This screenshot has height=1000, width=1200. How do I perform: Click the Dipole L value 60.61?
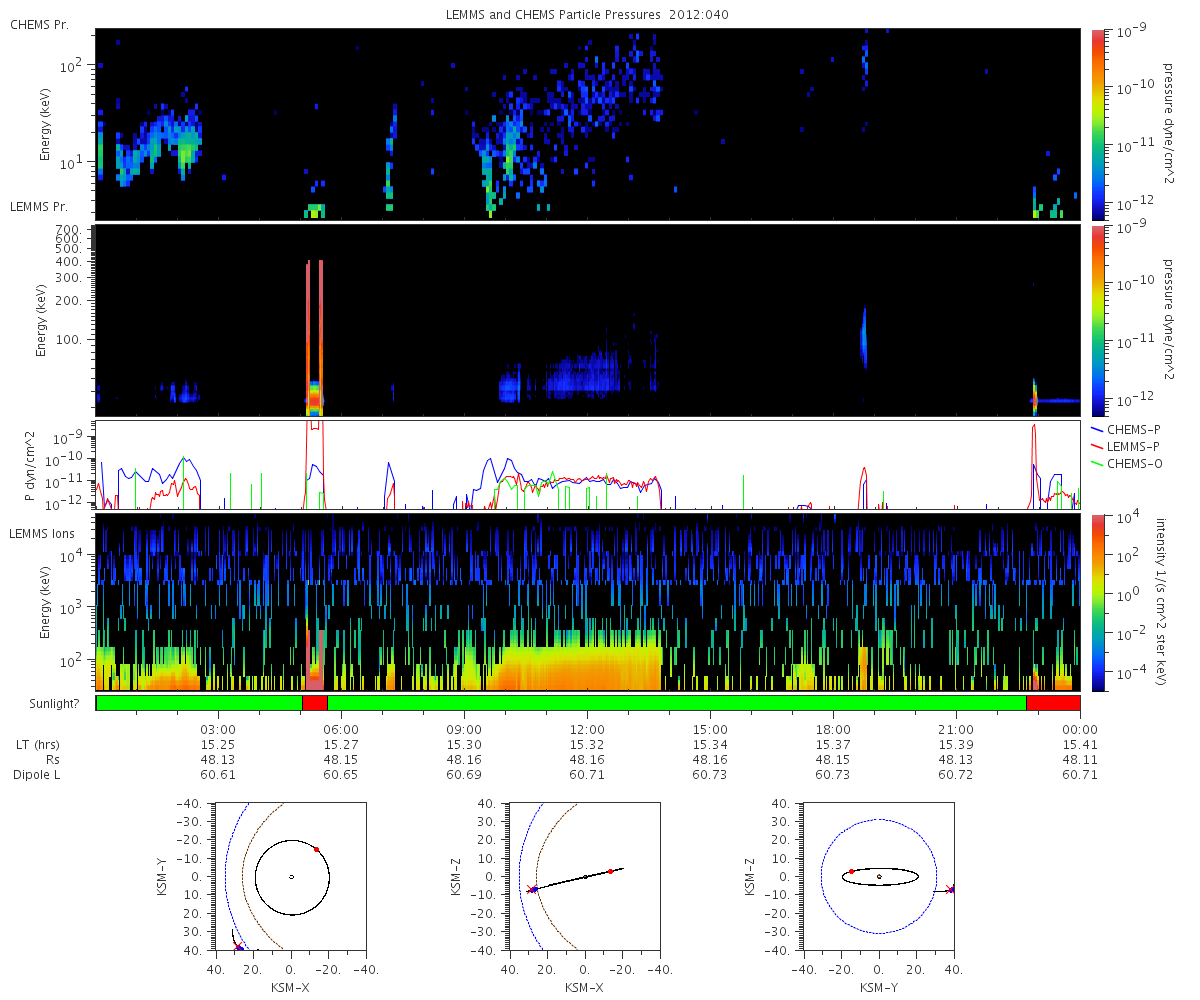coord(218,775)
